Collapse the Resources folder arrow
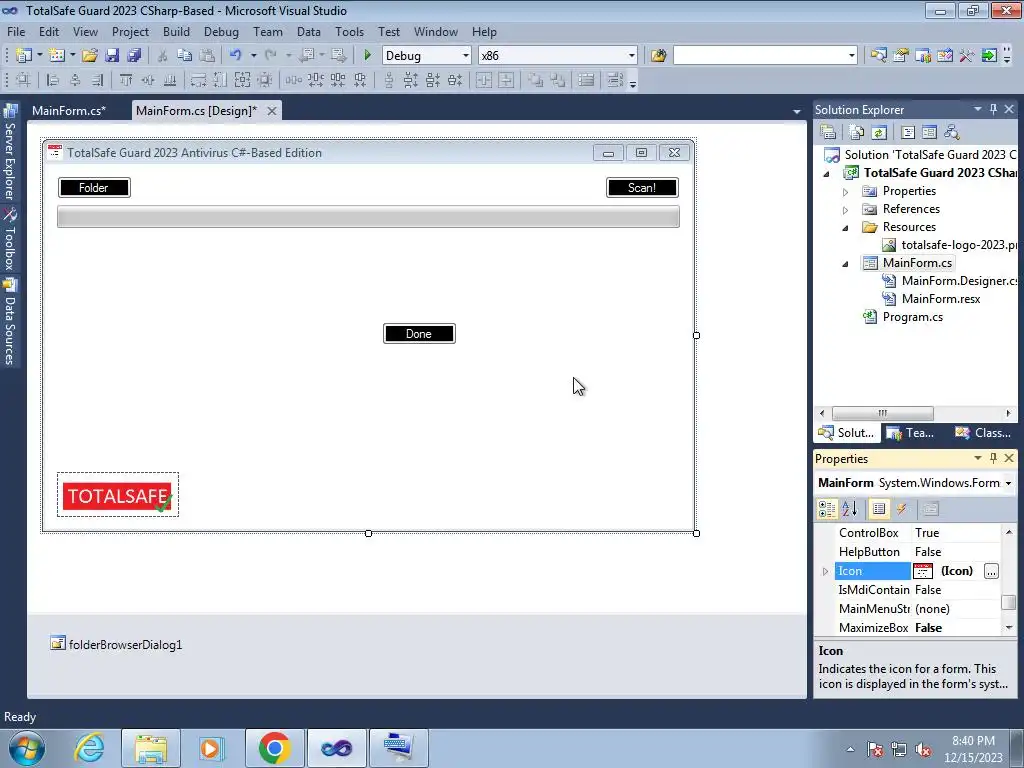1024x768 pixels. (845, 228)
